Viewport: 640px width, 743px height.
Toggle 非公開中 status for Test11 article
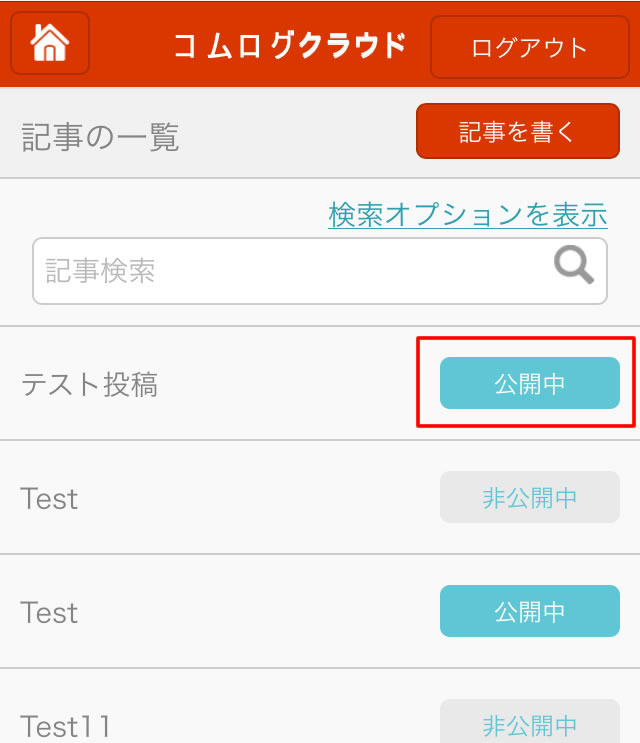coord(529,724)
